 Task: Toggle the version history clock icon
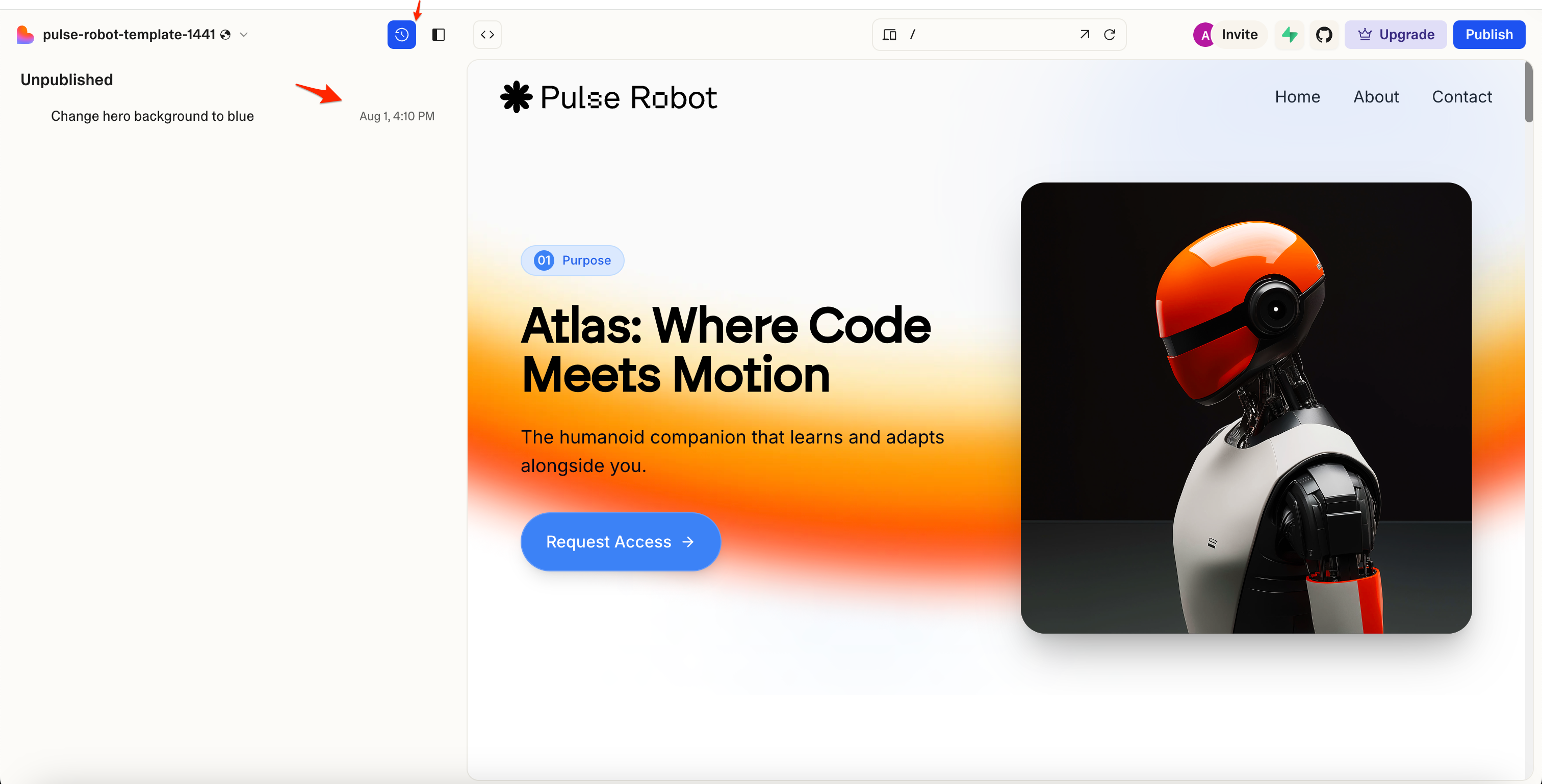click(x=401, y=35)
